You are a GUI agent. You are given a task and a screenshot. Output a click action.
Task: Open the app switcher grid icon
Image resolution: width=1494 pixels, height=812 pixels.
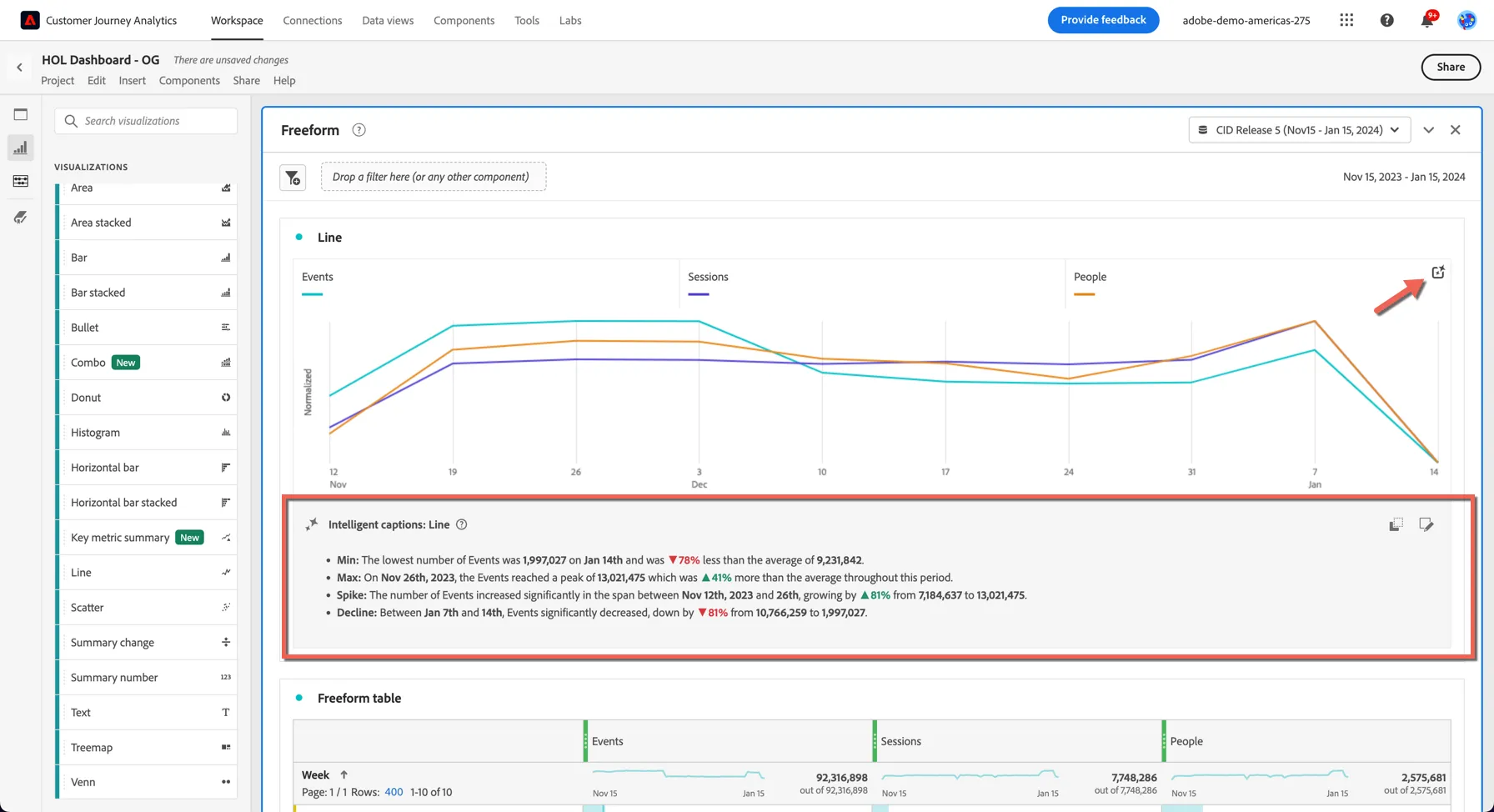[1346, 20]
